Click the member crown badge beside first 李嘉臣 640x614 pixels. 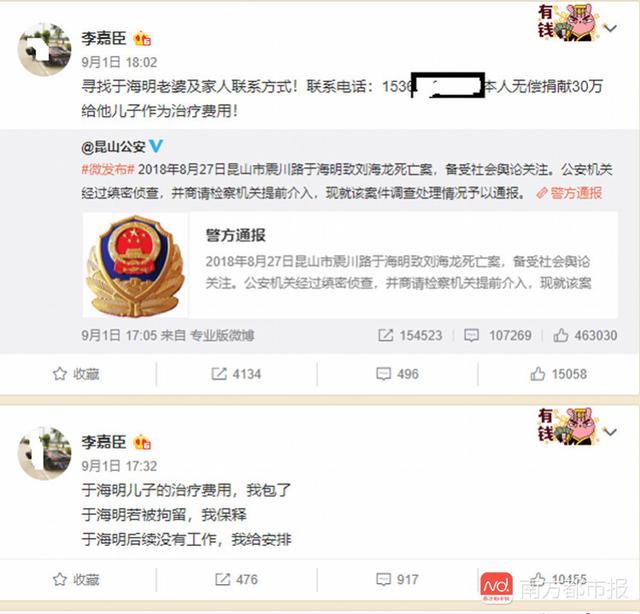142,39
